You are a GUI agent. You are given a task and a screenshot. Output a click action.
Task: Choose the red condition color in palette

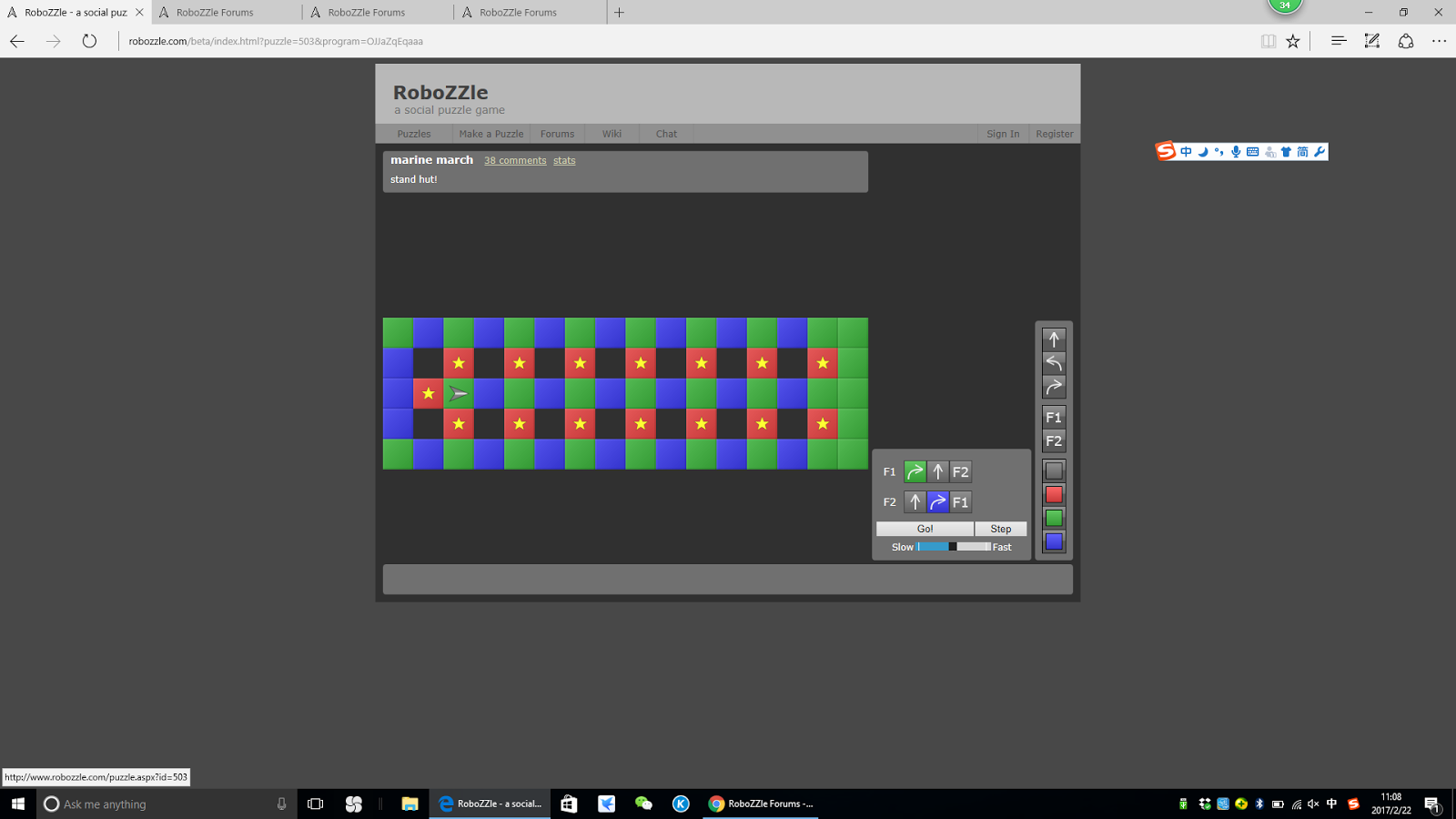1054,494
